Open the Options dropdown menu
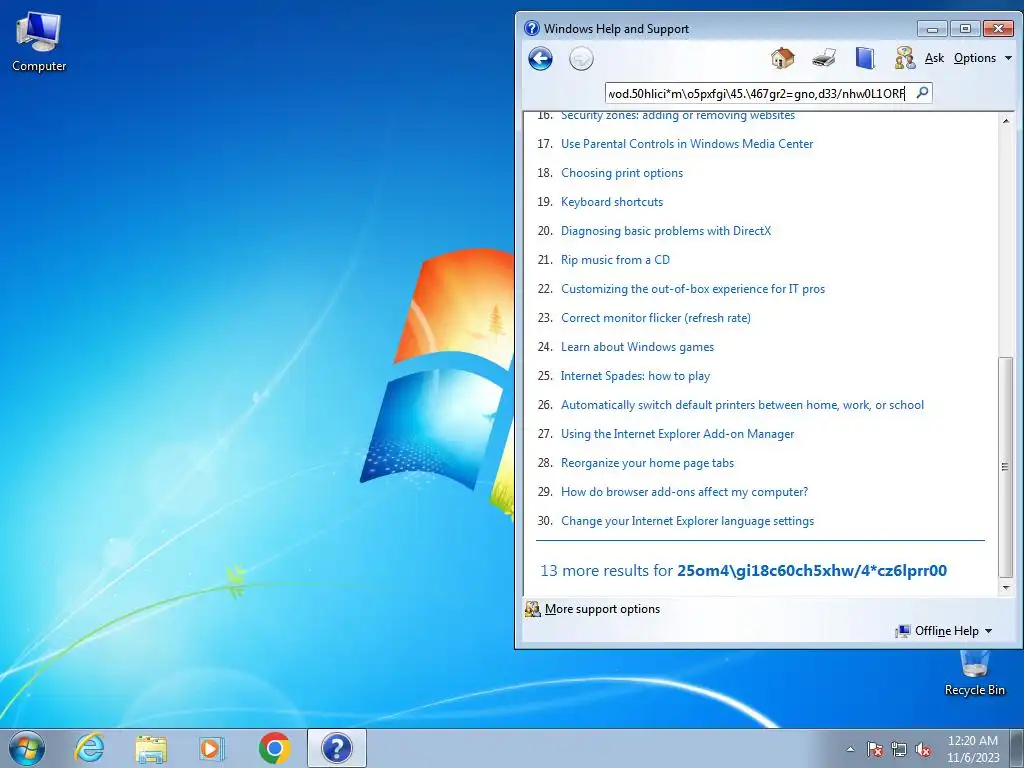 (x=982, y=58)
